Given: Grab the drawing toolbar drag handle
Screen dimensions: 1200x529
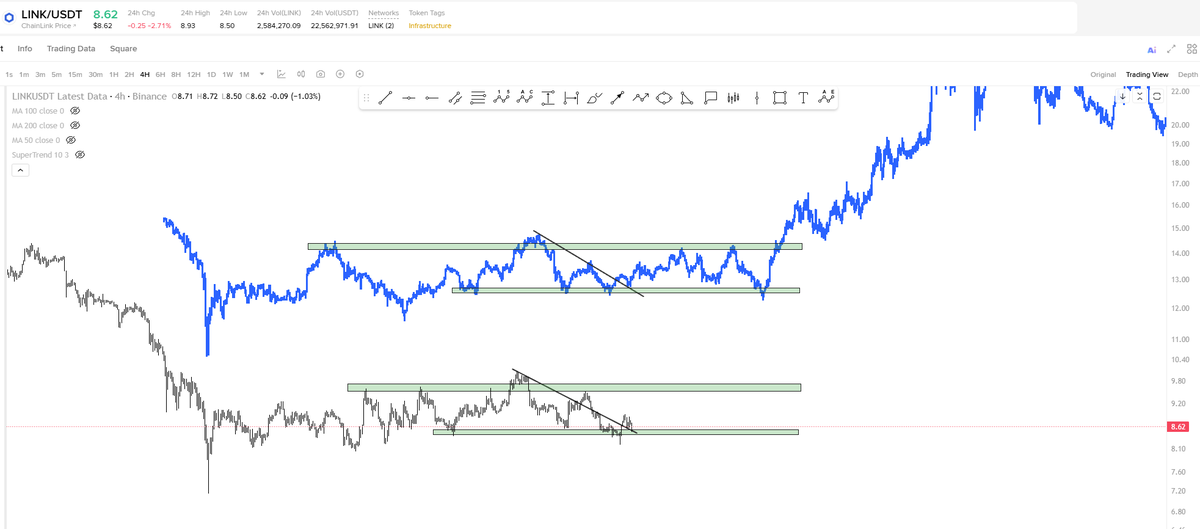Looking at the screenshot, I should [366, 98].
